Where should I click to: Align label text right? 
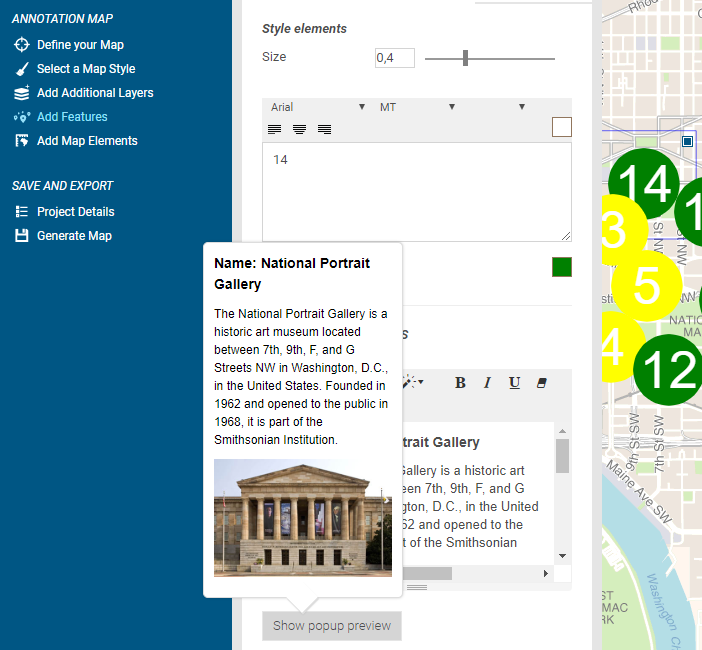click(325, 129)
